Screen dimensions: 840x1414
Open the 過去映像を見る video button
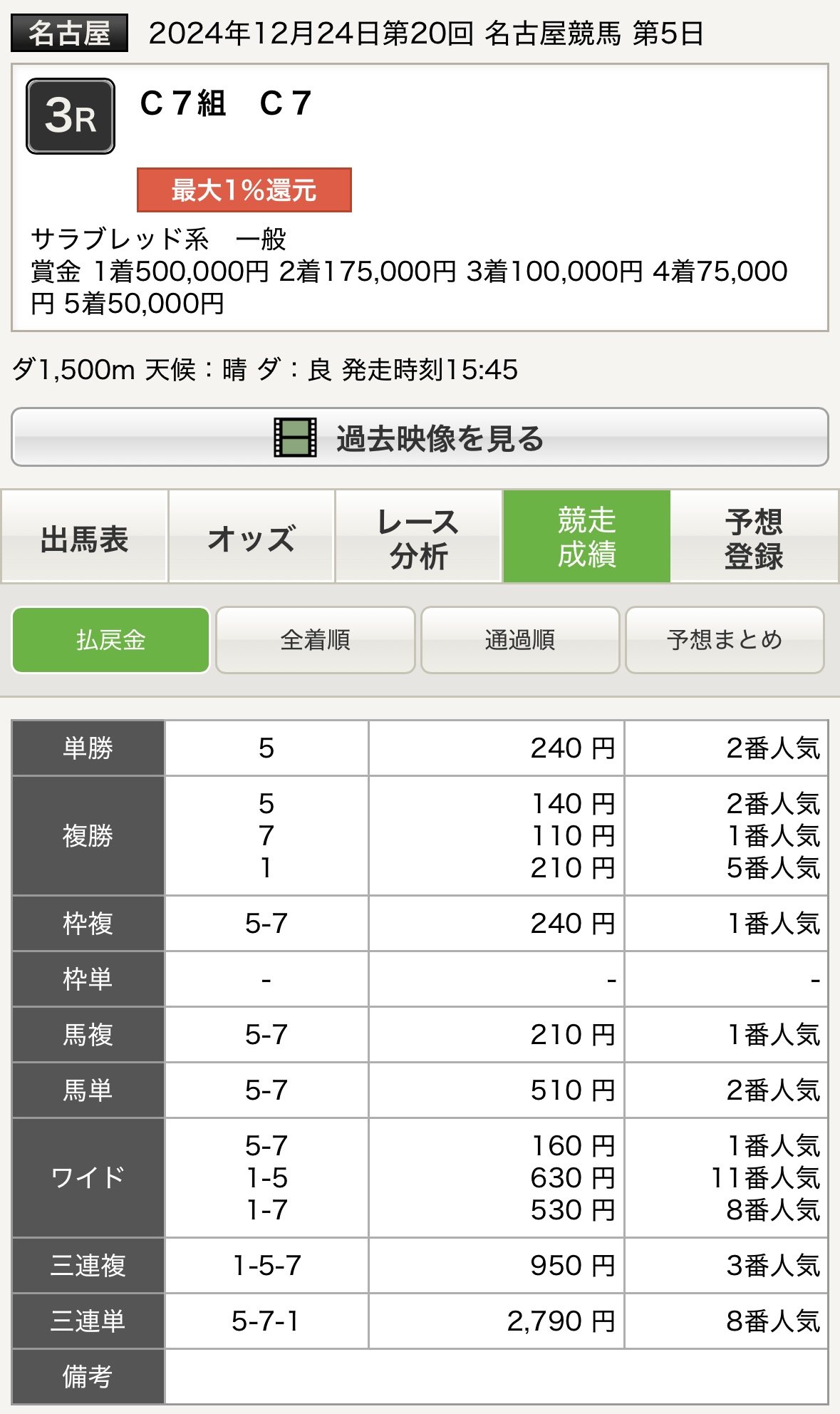pyautogui.click(x=420, y=437)
